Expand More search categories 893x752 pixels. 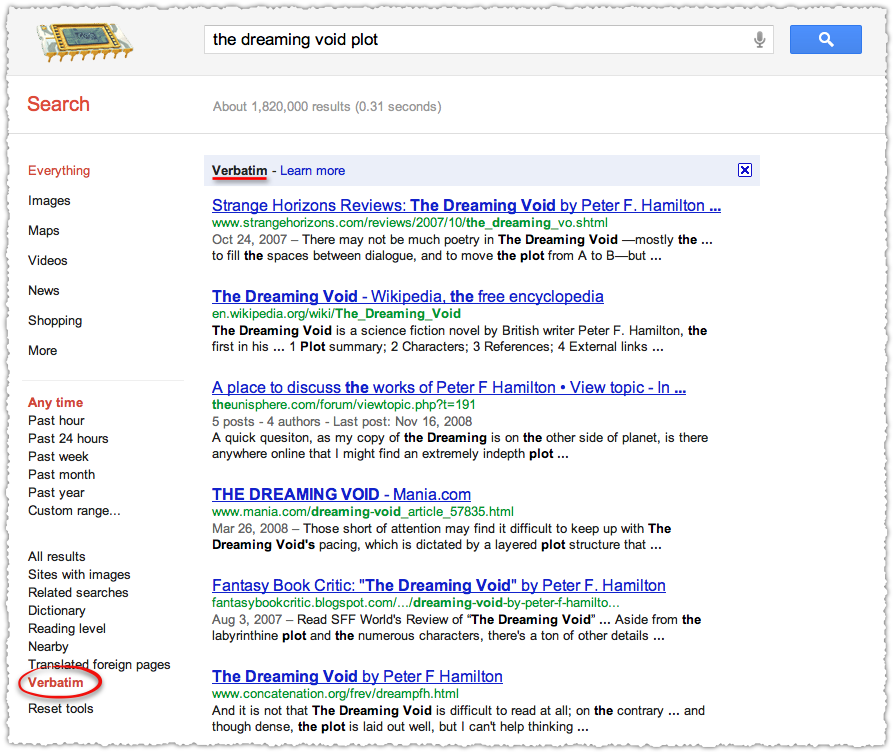(x=43, y=350)
